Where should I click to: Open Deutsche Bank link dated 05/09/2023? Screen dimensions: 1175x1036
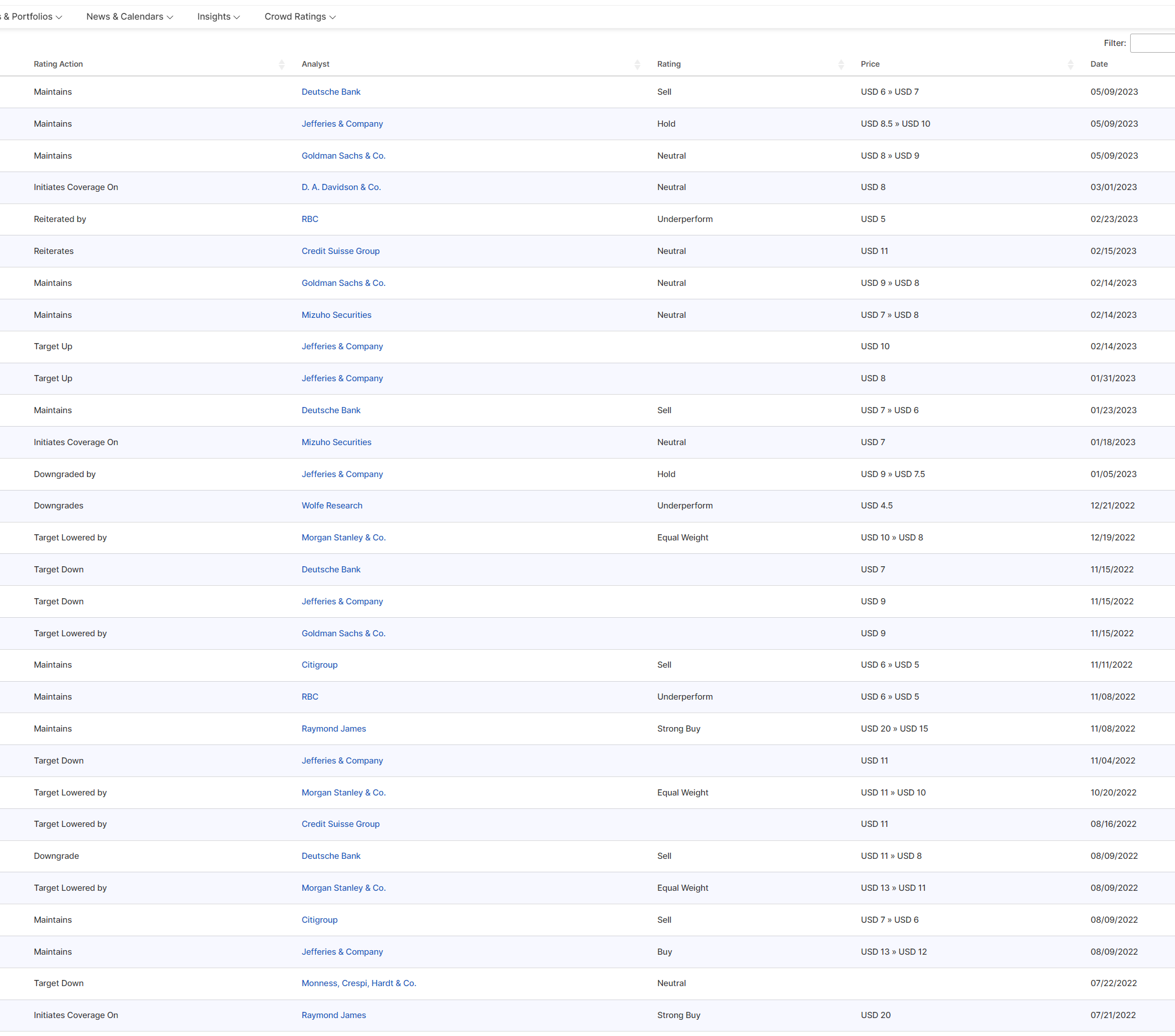[330, 92]
